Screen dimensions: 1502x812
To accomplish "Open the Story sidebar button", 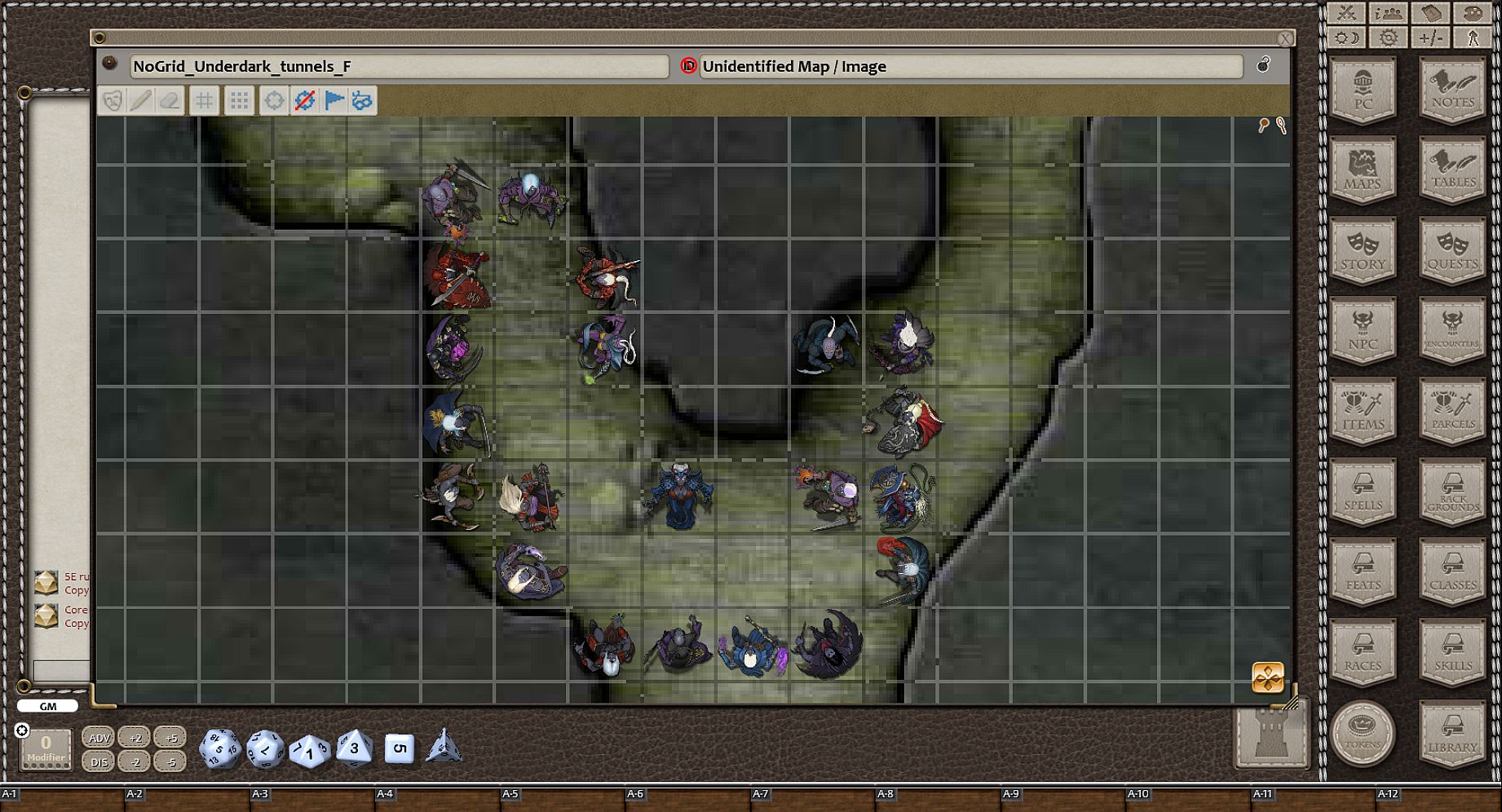I will pyautogui.click(x=1363, y=252).
